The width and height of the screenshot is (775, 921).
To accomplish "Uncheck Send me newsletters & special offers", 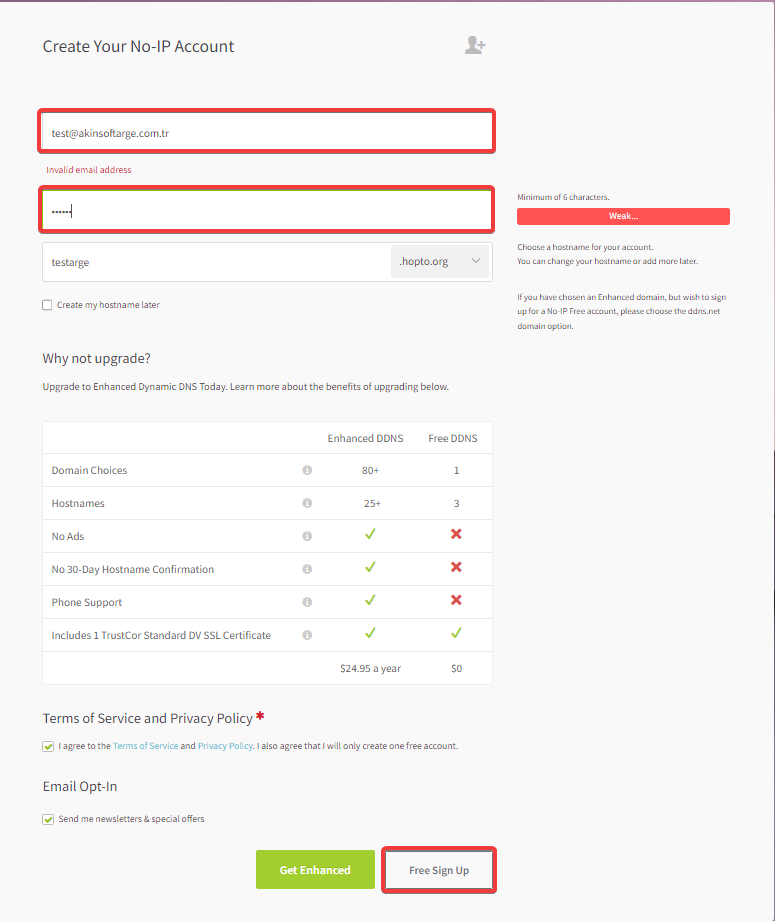I will [48, 819].
